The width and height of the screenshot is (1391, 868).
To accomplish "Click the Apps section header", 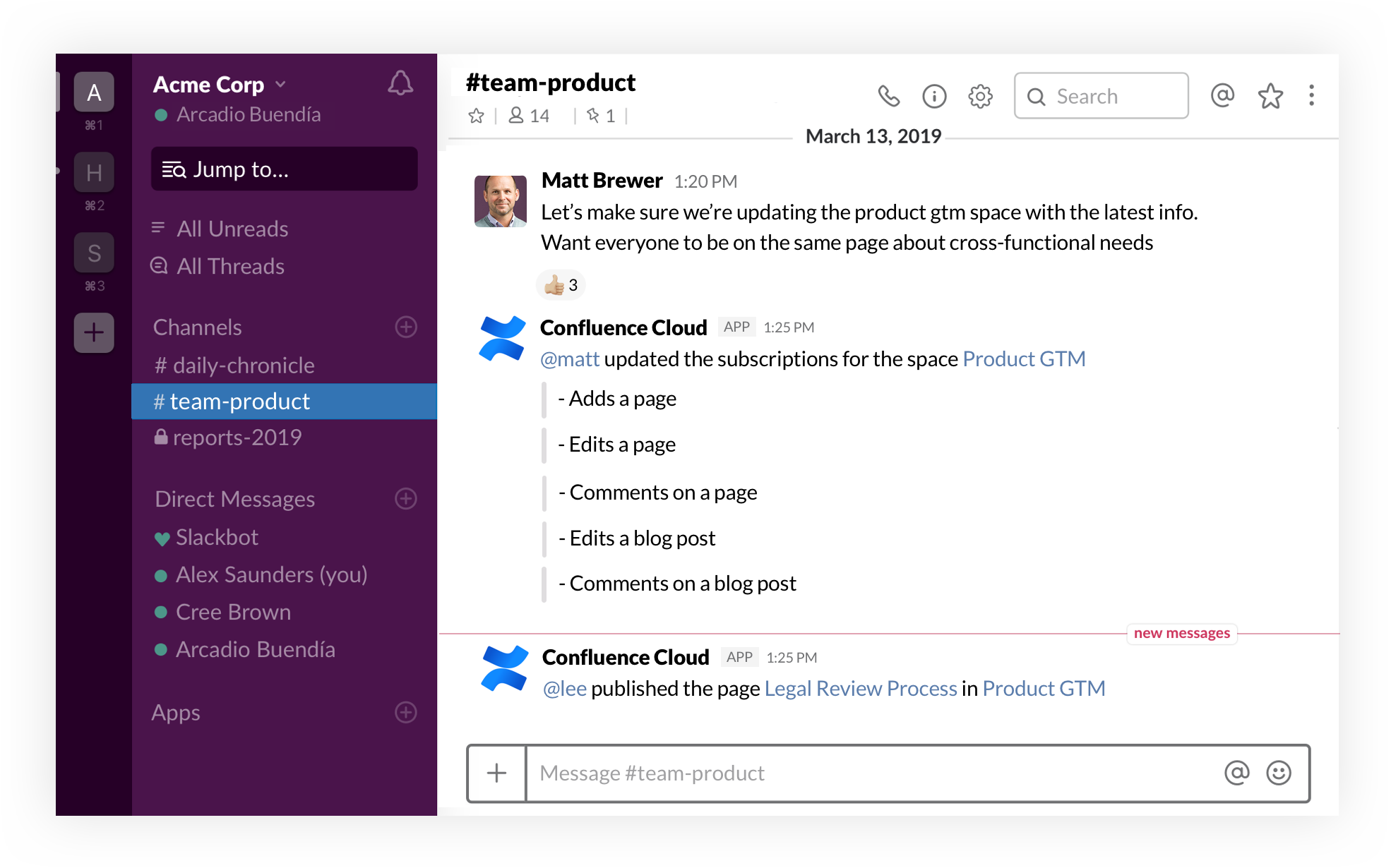I will tap(176, 713).
